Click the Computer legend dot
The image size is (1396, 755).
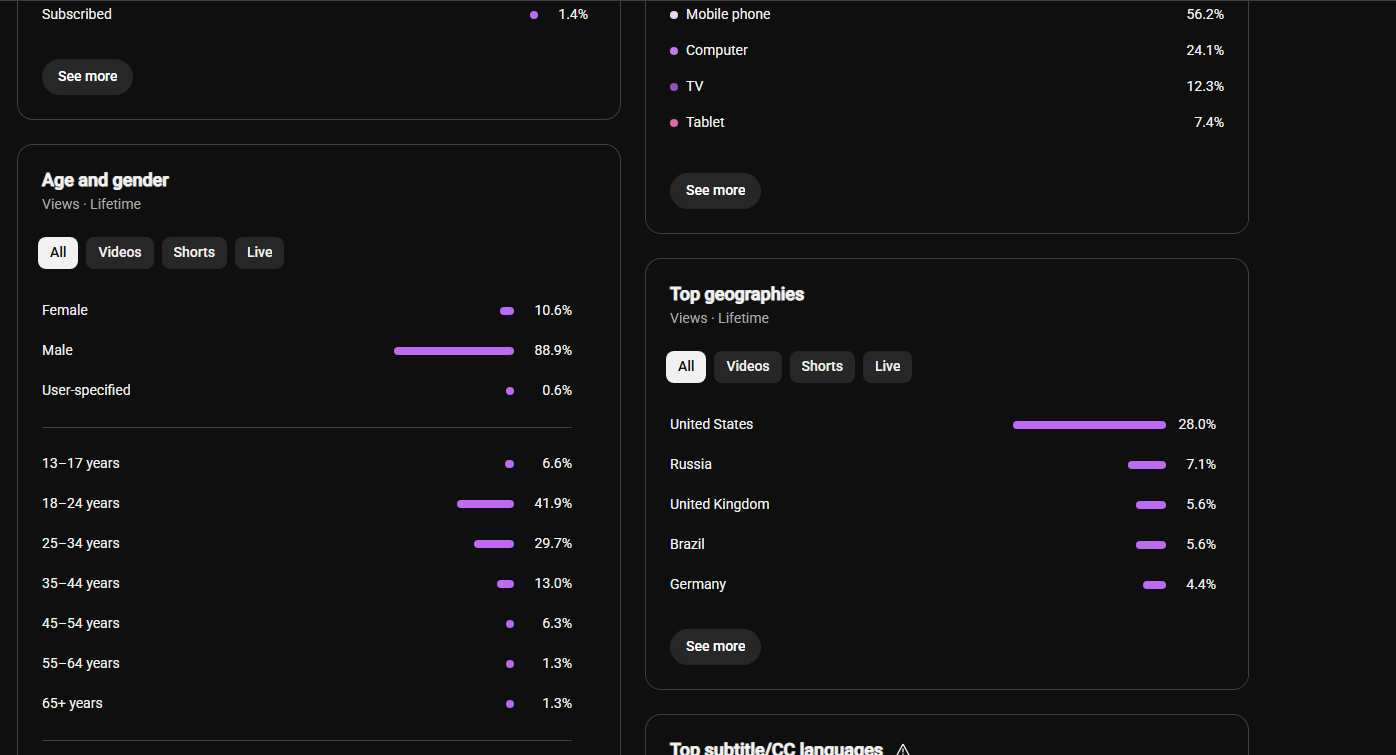click(x=674, y=51)
